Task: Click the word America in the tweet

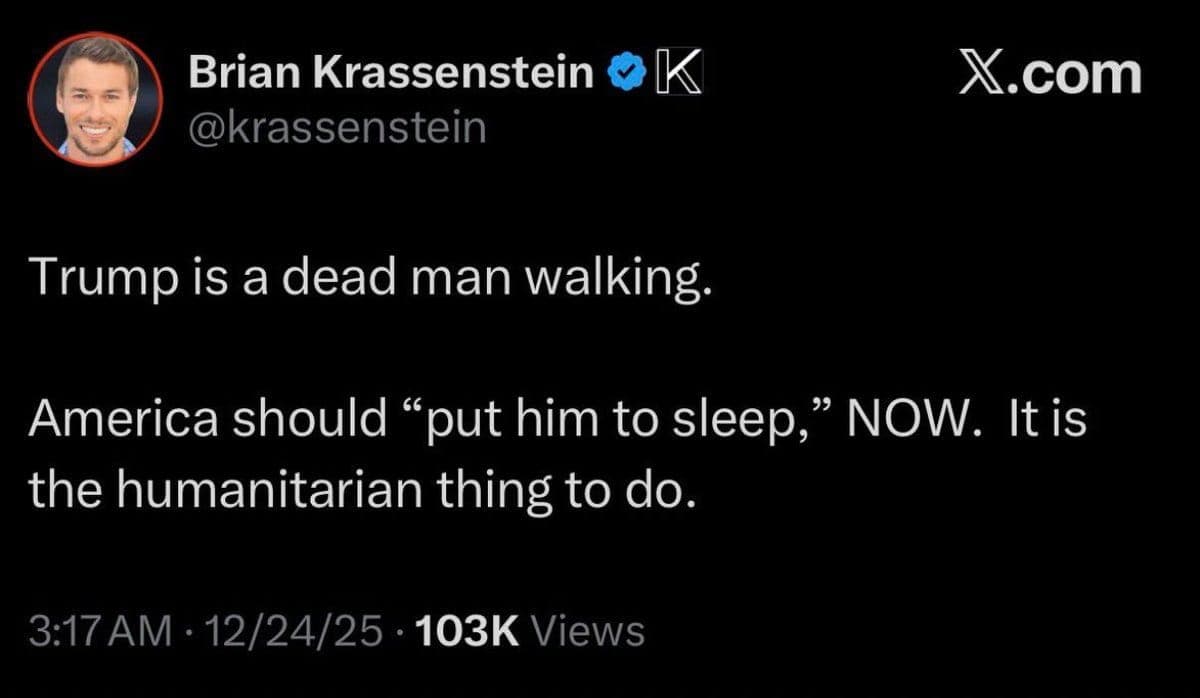Action: [x=124, y=420]
